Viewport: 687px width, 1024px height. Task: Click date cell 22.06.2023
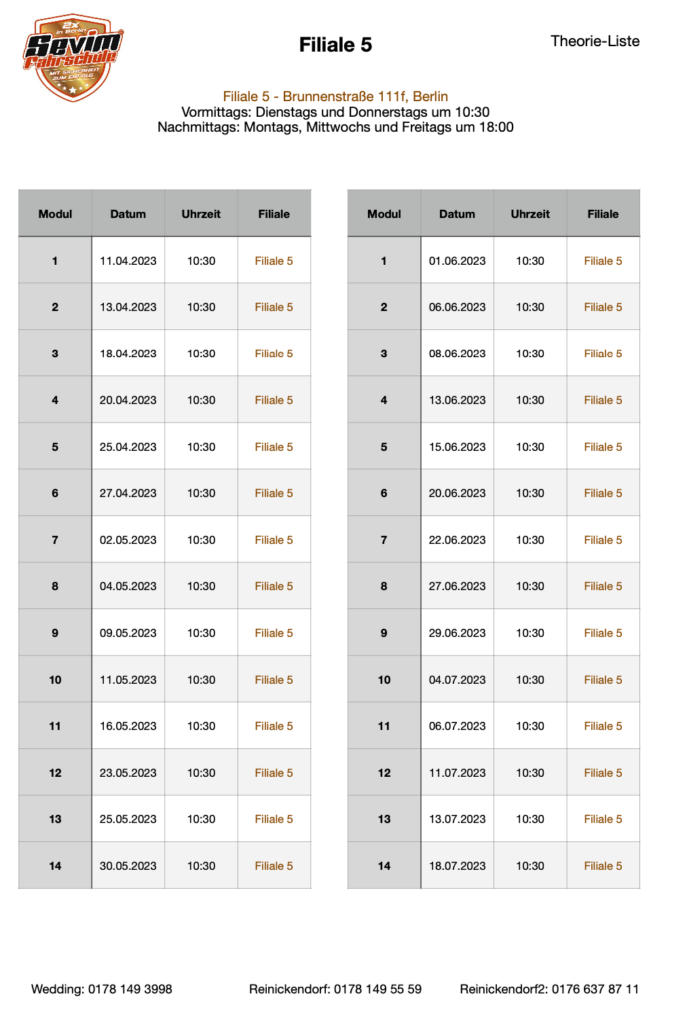click(x=457, y=540)
